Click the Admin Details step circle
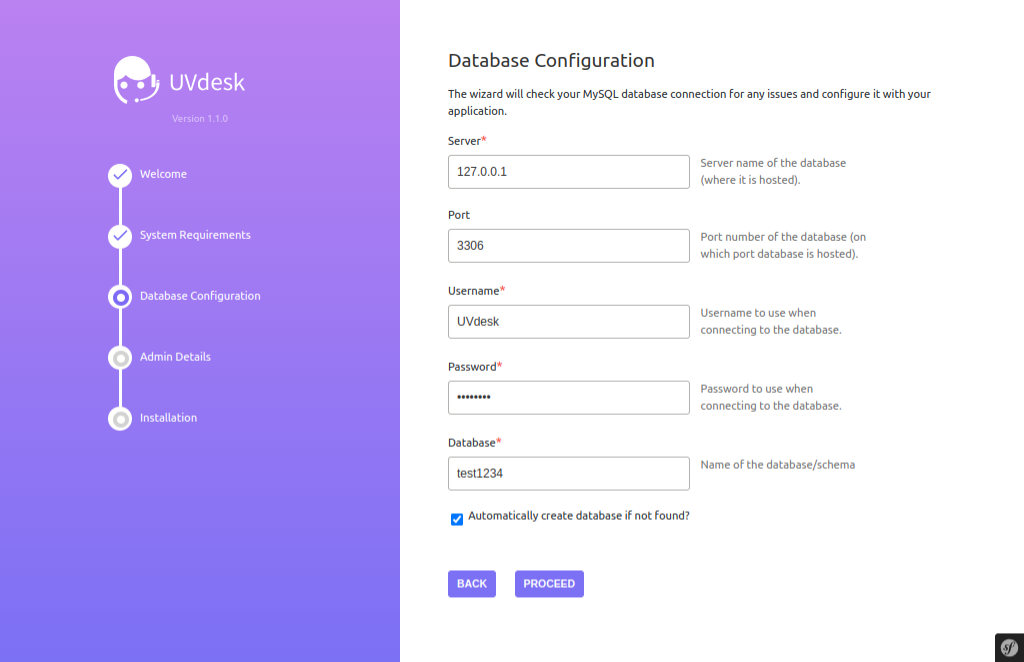1024x662 pixels. tap(120, 358)
